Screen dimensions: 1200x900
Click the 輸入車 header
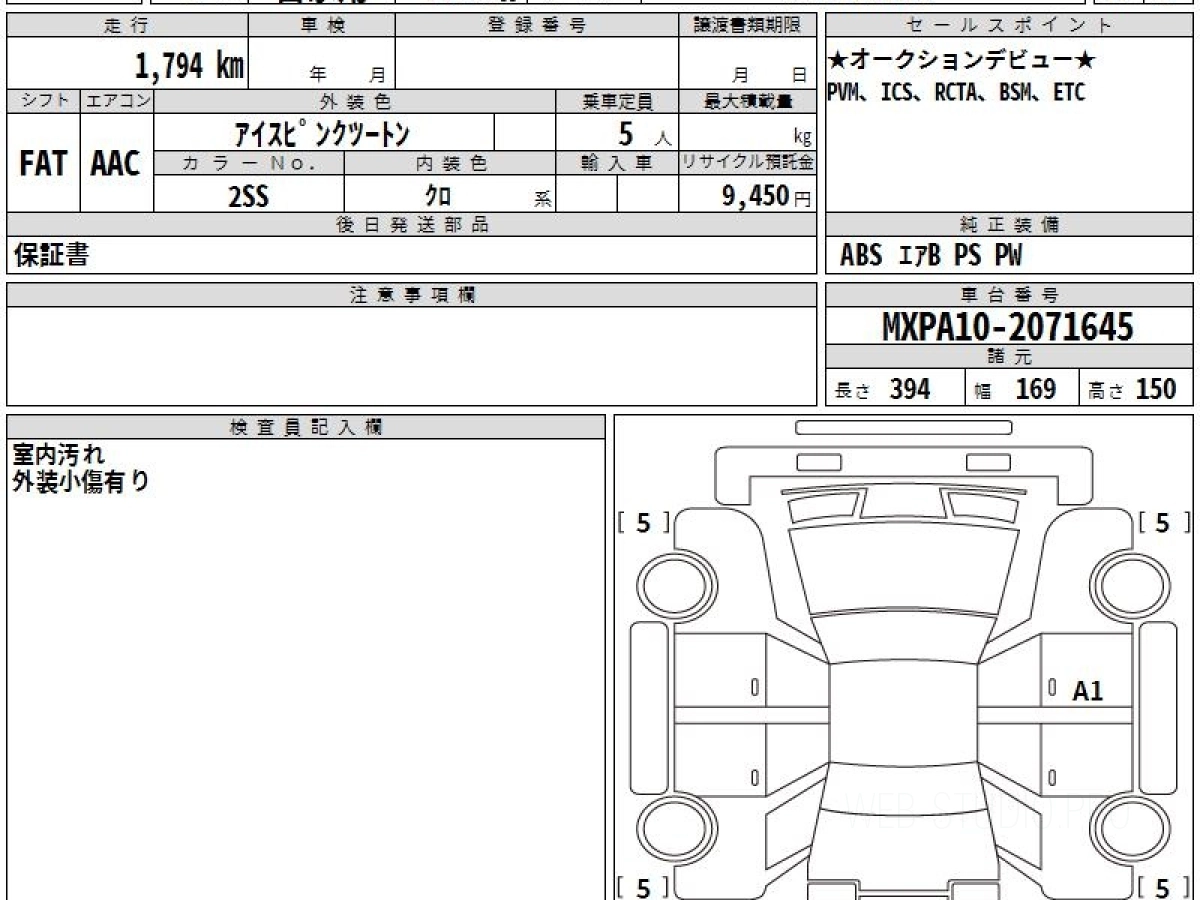pyautogui.click(x=617, y=163)
